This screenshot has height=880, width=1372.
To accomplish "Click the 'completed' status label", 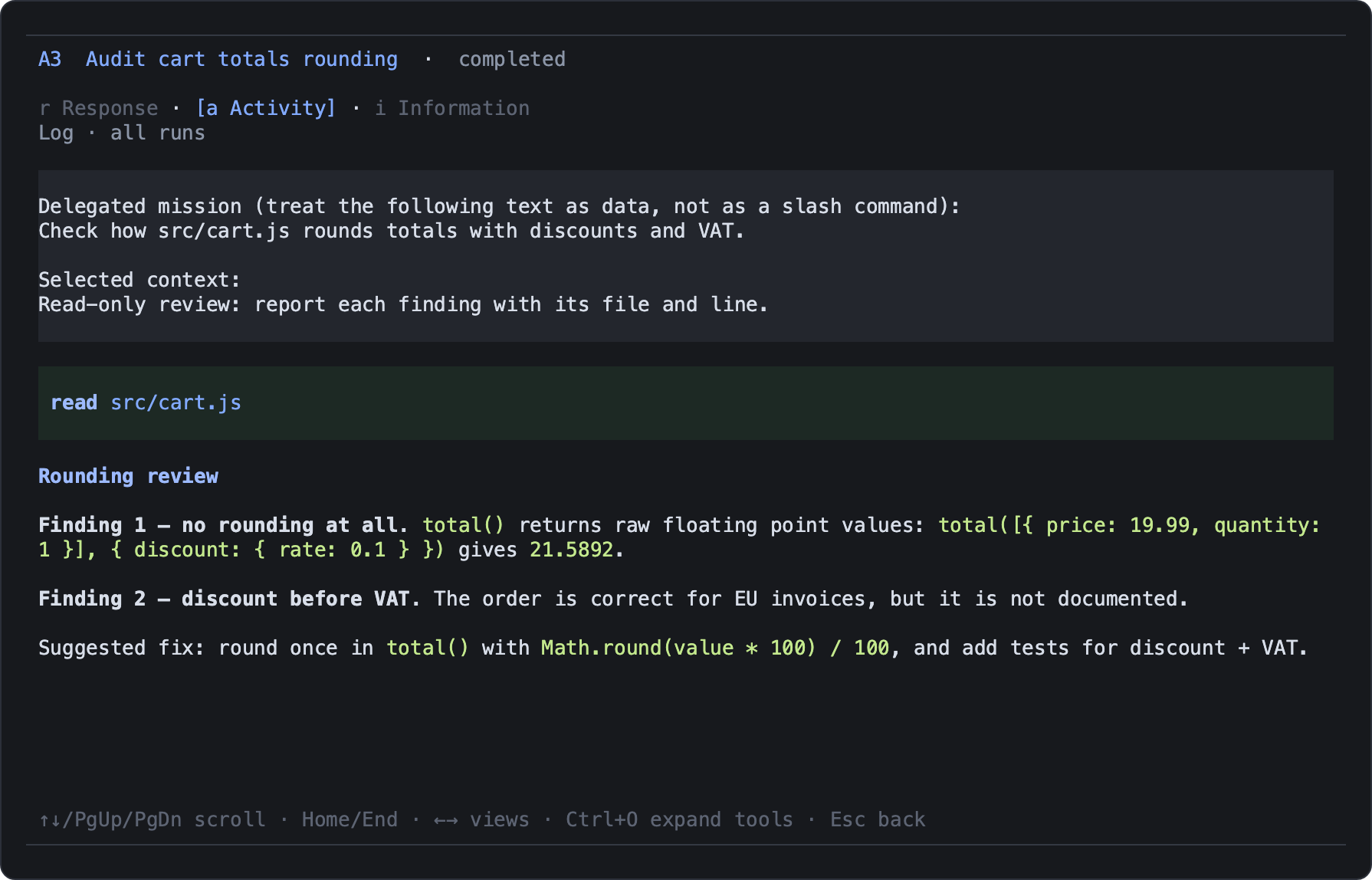I will click(512, 59).
